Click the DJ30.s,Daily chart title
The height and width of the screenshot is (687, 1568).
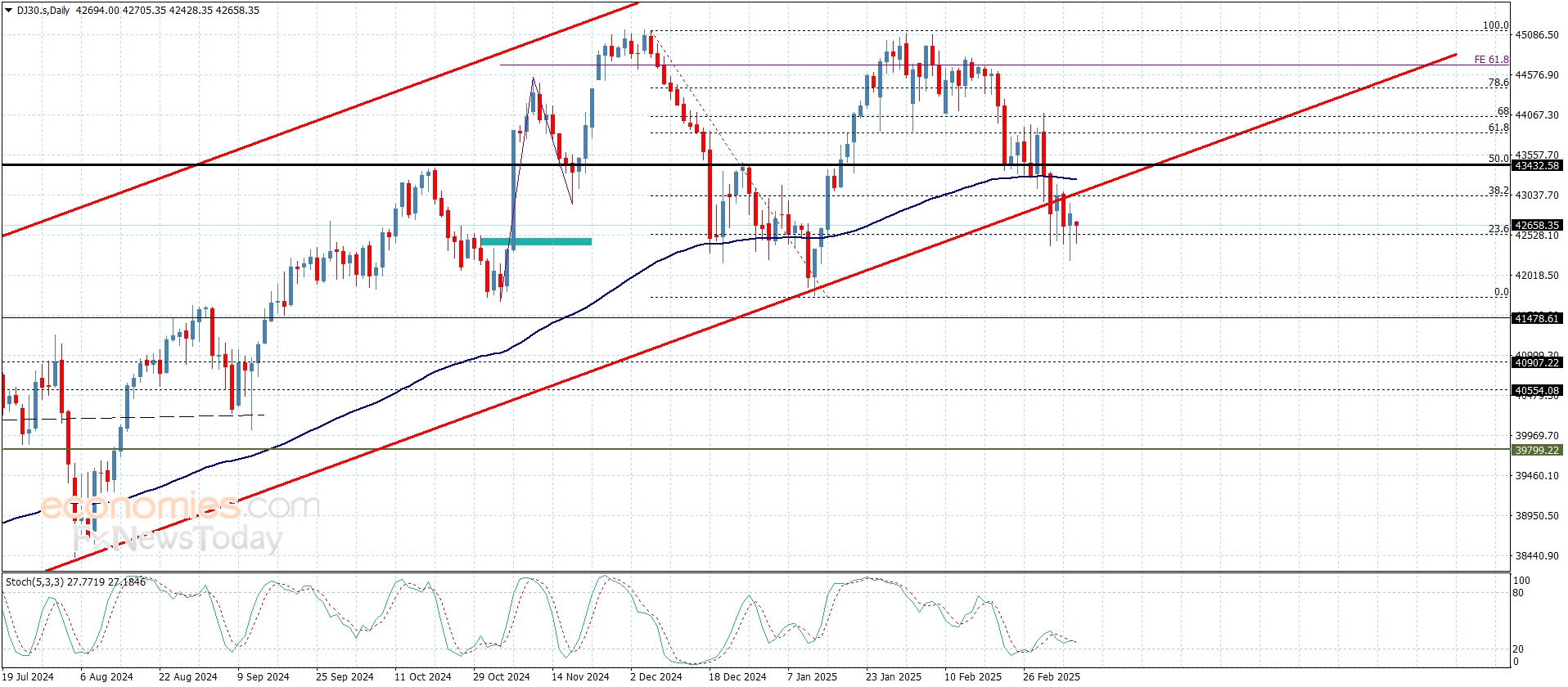pos(43,11)
